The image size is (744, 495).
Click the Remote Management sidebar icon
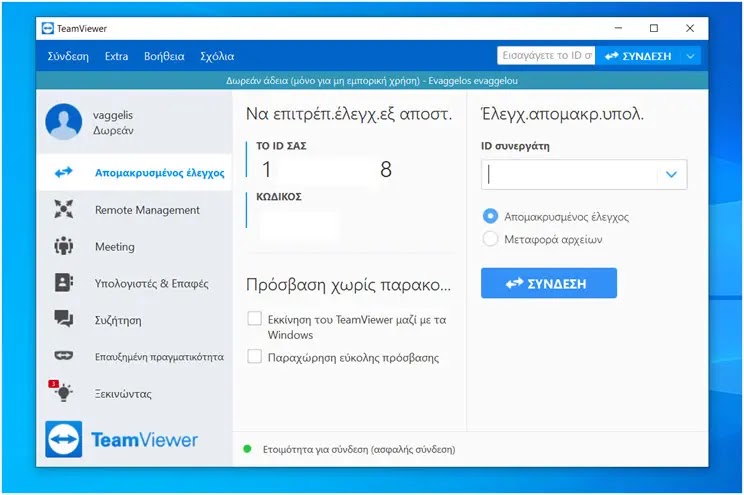point(64,209)
